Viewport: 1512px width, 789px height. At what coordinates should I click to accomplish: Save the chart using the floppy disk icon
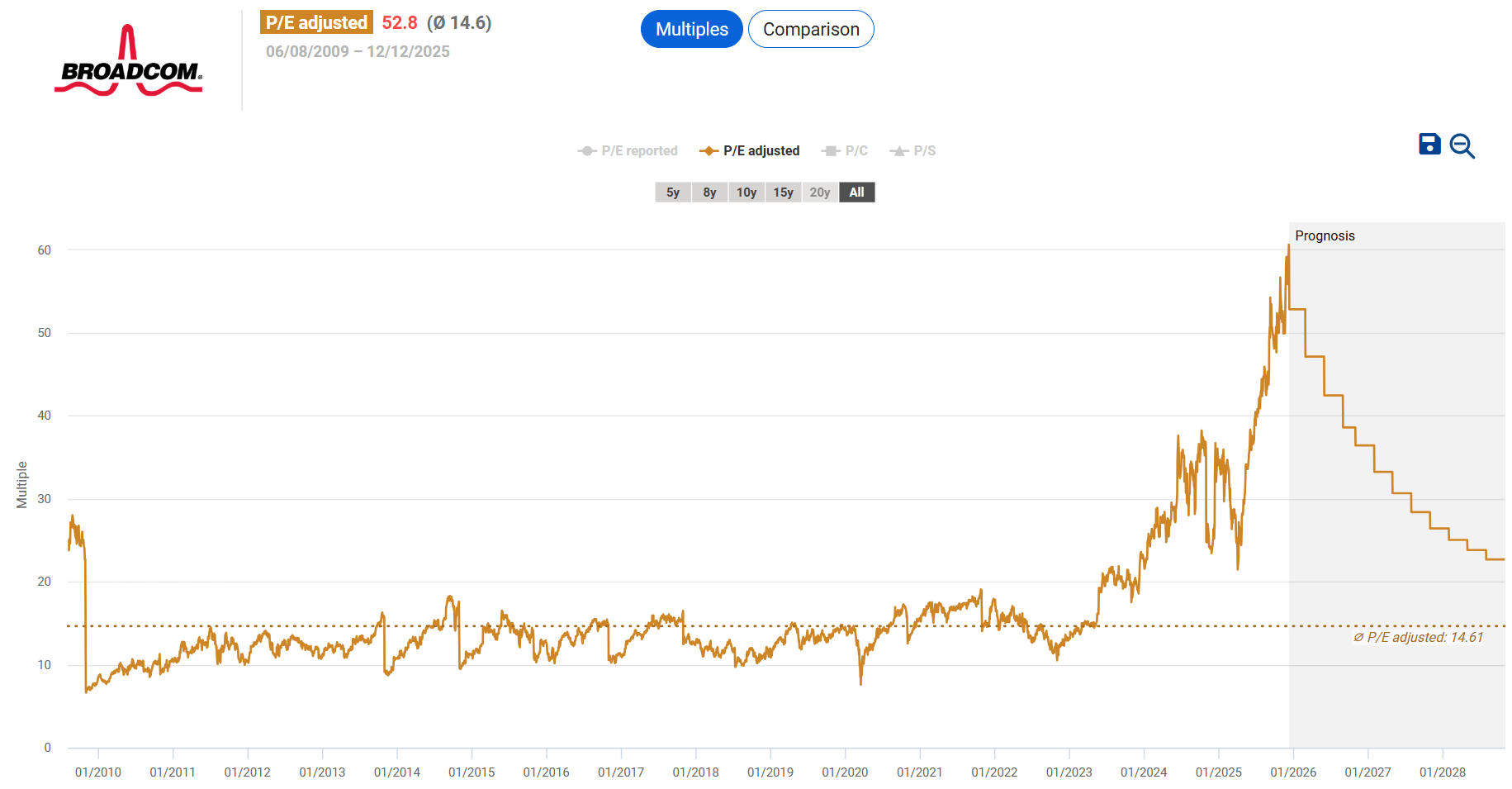1429,144
